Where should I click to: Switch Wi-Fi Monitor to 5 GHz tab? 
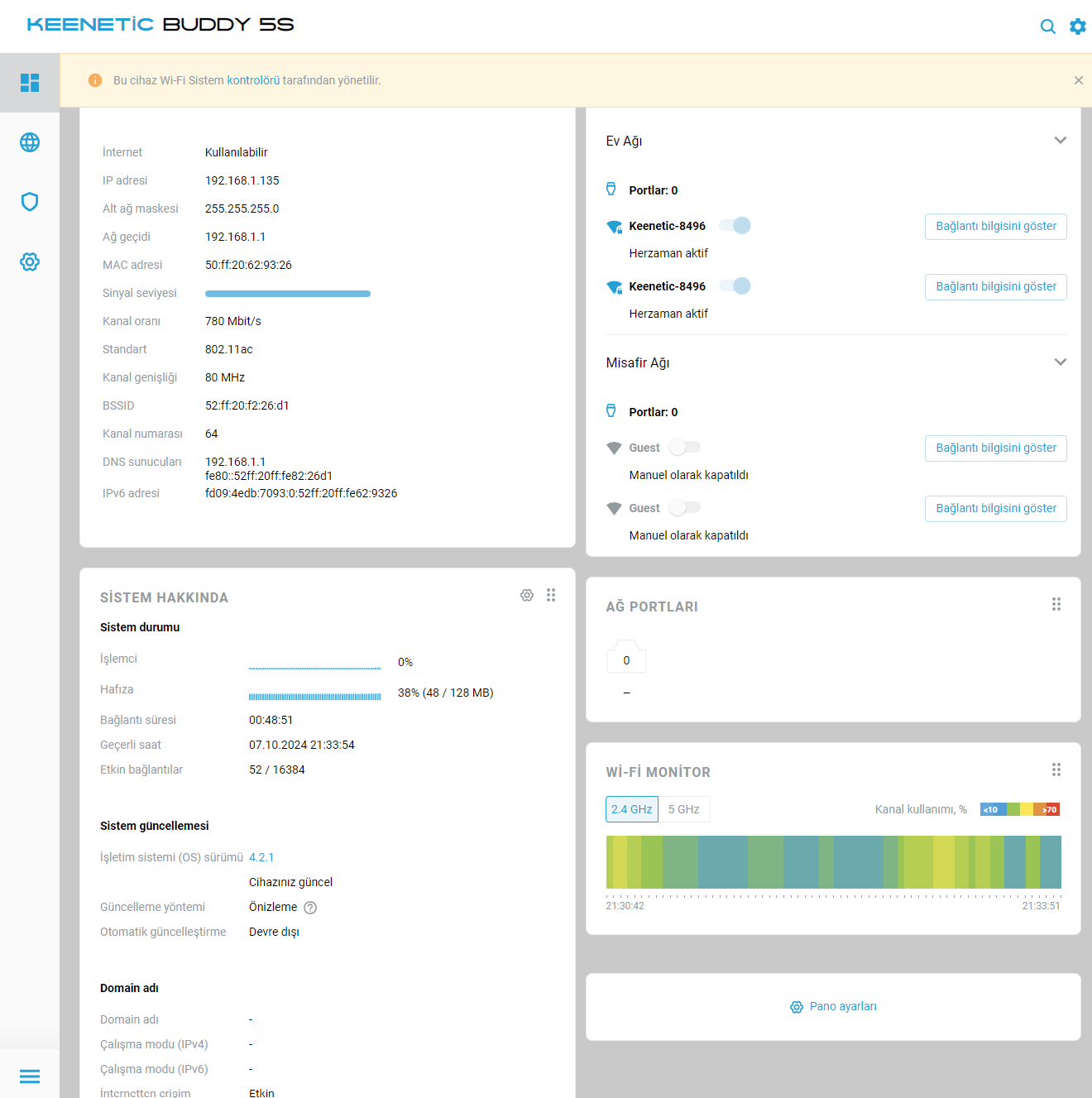click(683, 809)
